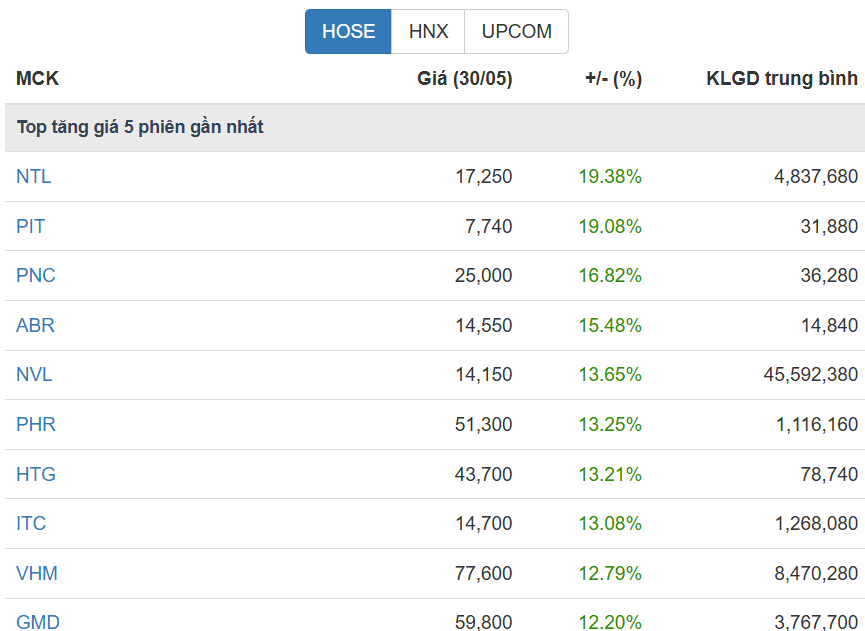Open the NVL stock link
This screenshot has width=865, height=631.
pos(34,375)
